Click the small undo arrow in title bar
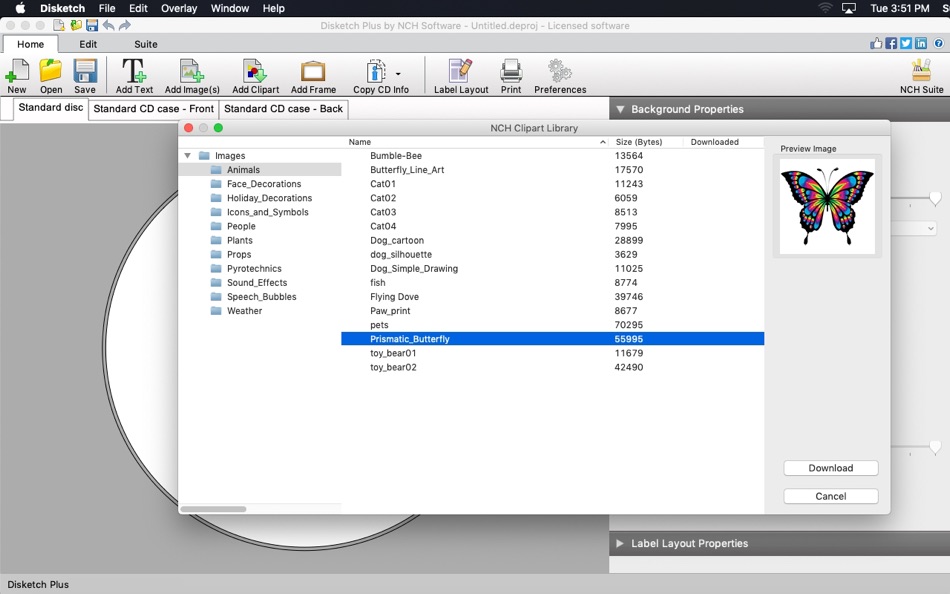This screenshot has height=594, width=950. tap(108, 25)
